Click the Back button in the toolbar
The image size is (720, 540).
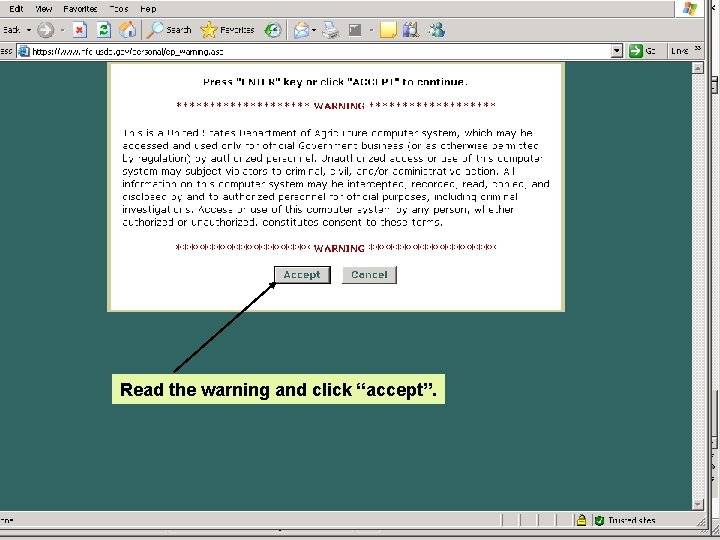[x=11, y=30]
